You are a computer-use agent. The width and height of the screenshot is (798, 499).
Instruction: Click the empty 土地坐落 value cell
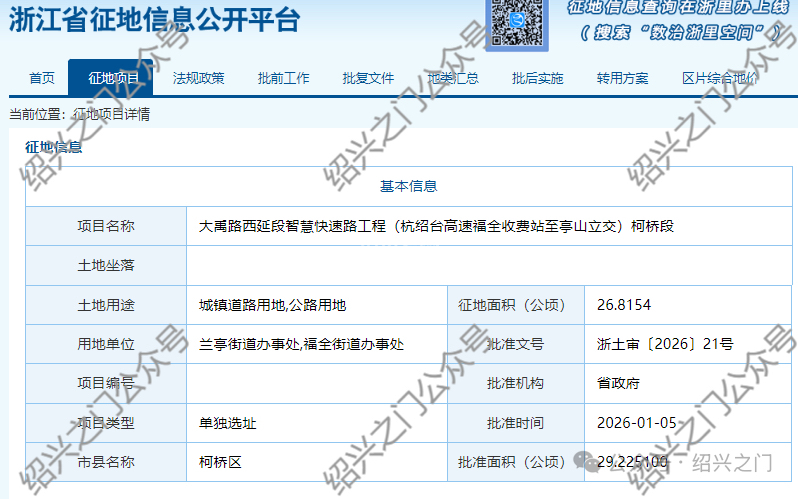click(x=490, y=266)
